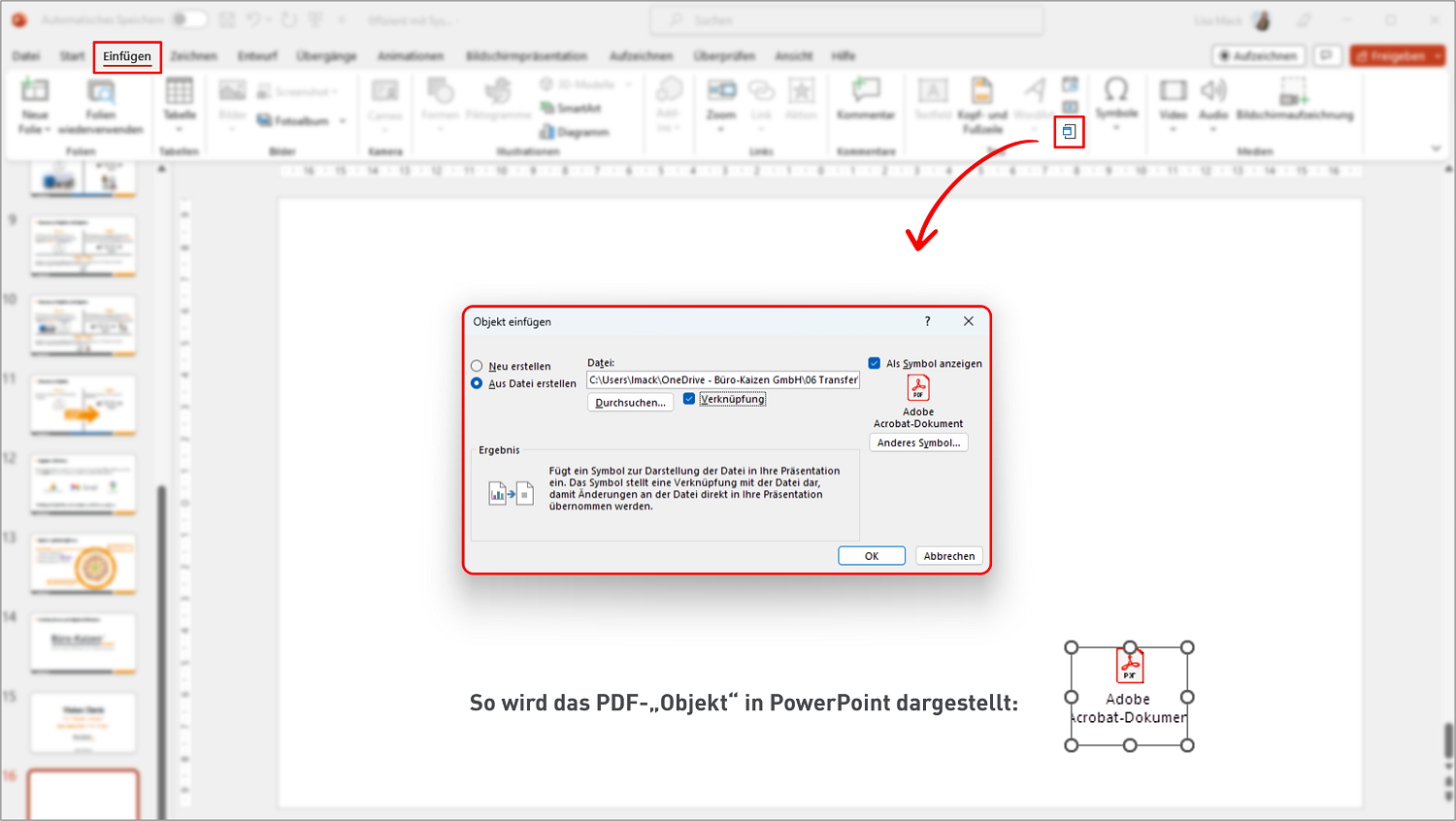Open the Freigeben dropdown arrow
This screenshot has height=821, width=1456.
point(1436,56)
